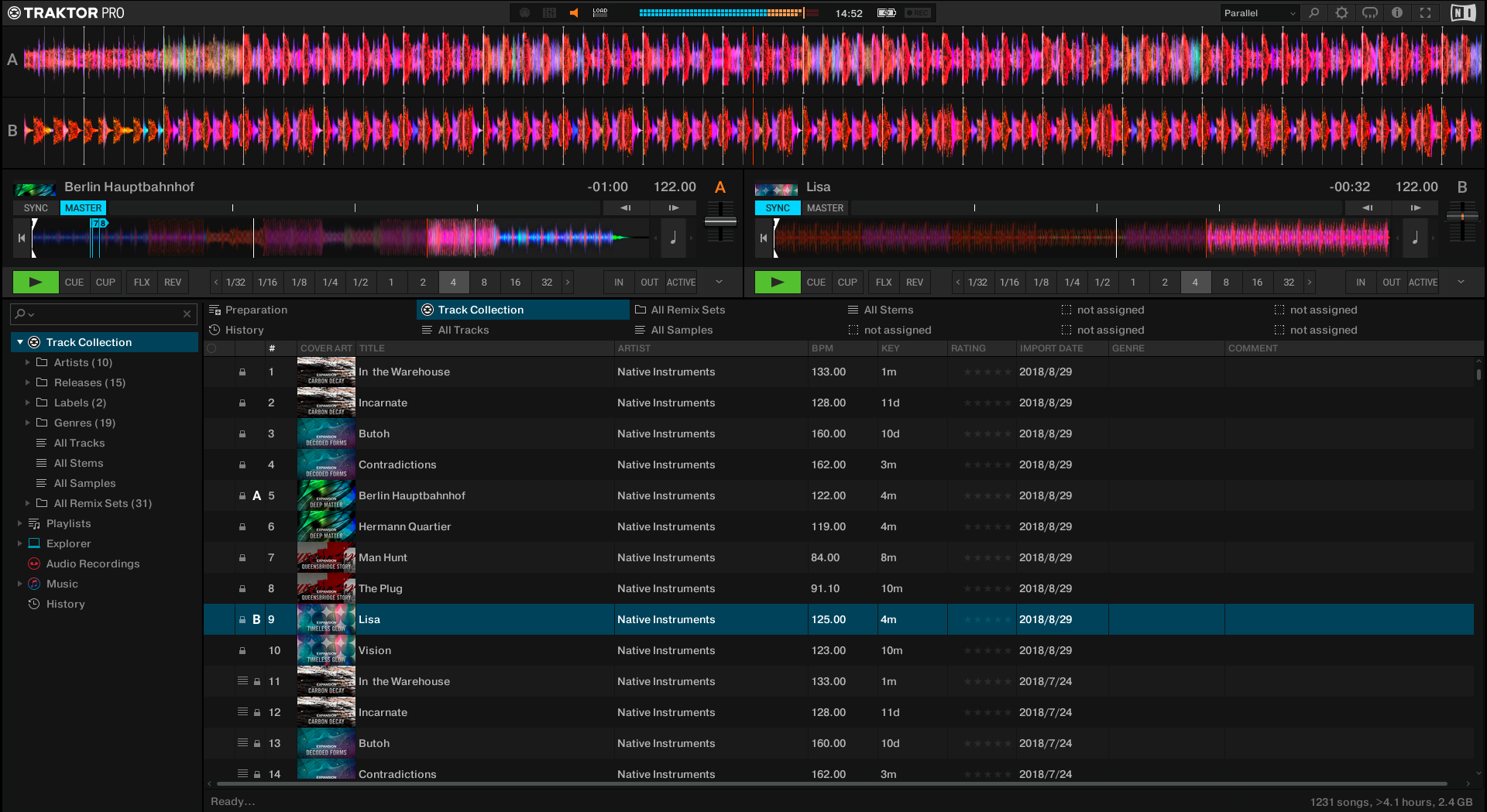
Task: Click the CPU LOAD meter icon
Action: [600, 13]
